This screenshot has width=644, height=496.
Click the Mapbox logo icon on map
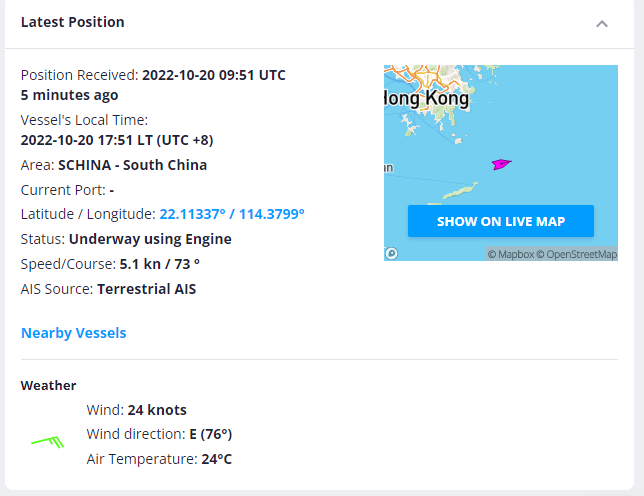coord(392,254)
